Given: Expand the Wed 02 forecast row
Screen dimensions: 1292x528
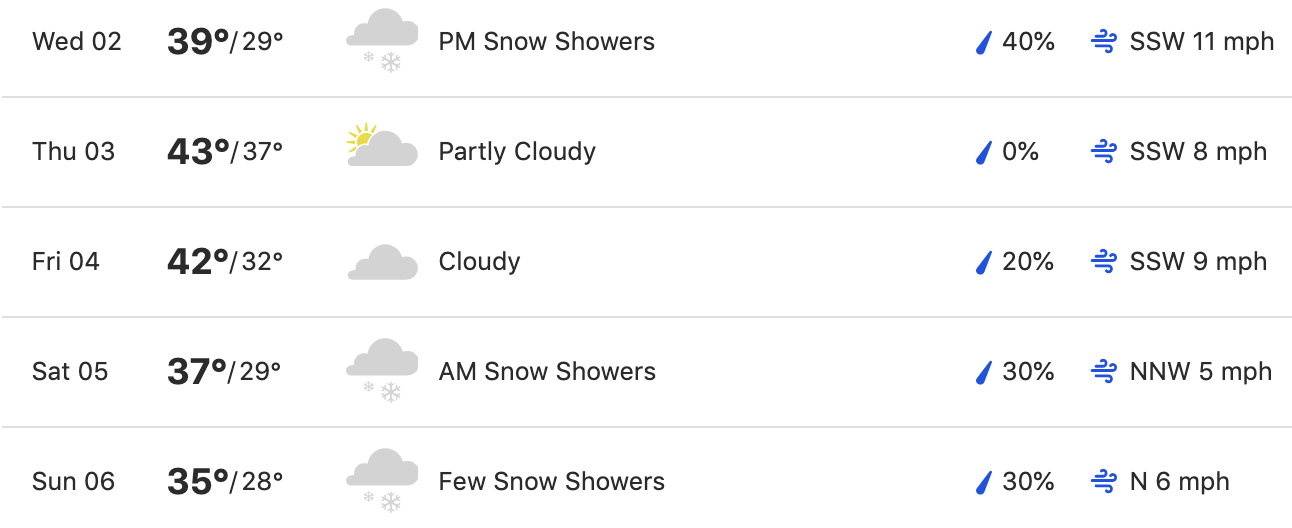Looking at the screenshot, I should (x=646, y=44).
